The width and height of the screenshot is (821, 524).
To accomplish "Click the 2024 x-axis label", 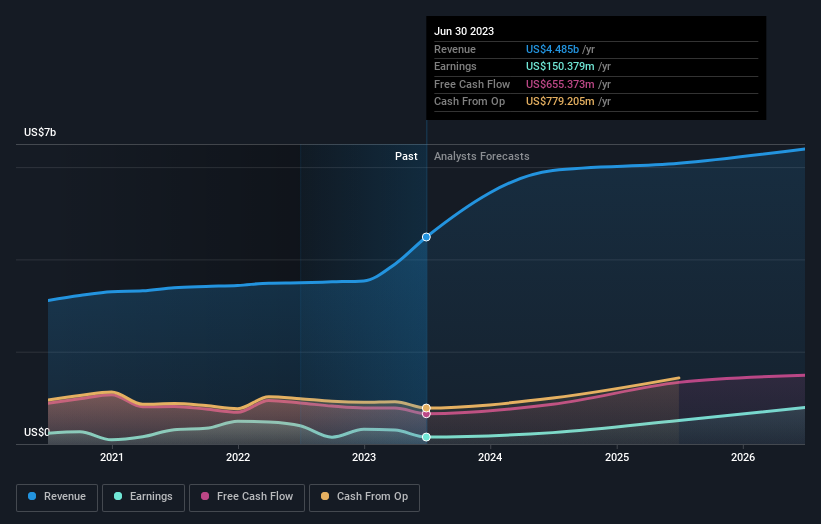I will (x=490, y=458).
